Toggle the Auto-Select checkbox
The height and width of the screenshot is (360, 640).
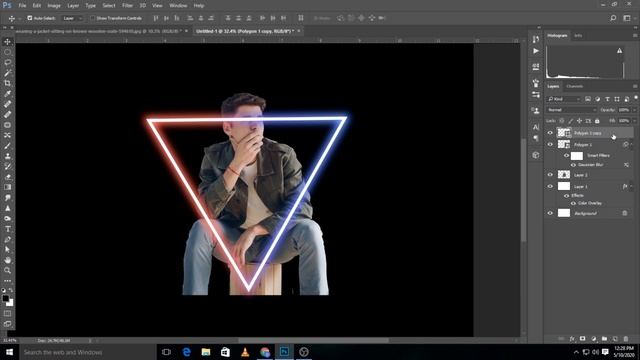(x=30, y=18)
